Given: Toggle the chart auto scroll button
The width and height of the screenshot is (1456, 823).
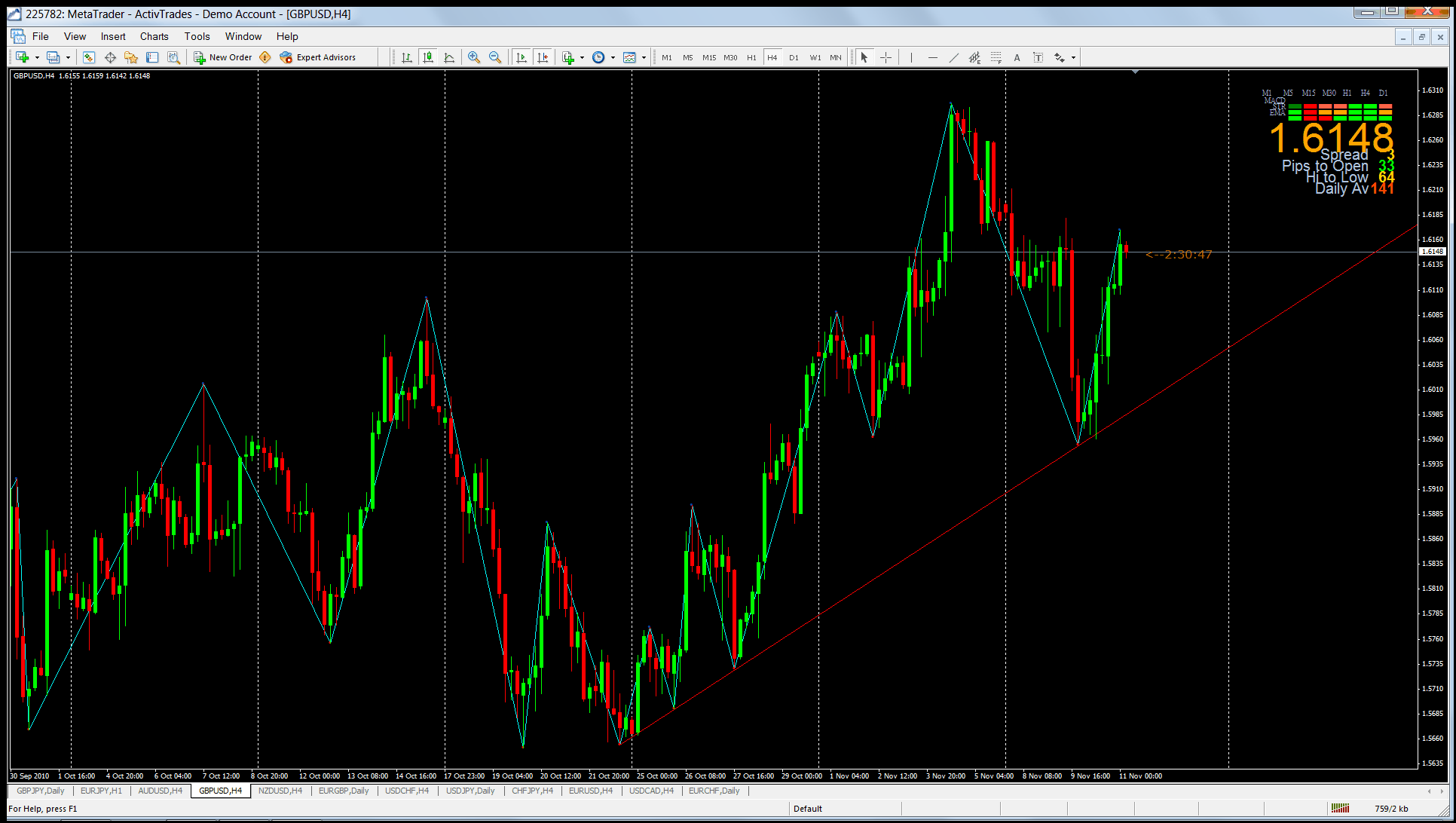Looking at the screenshot, I should coord(522,57).
